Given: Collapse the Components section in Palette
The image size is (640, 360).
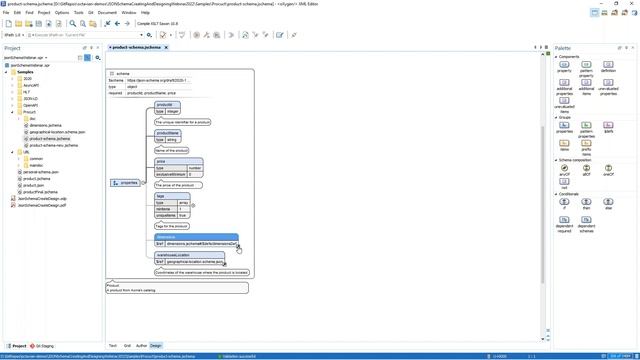Looking at the screenshot, I should click(x=556, y=57).
